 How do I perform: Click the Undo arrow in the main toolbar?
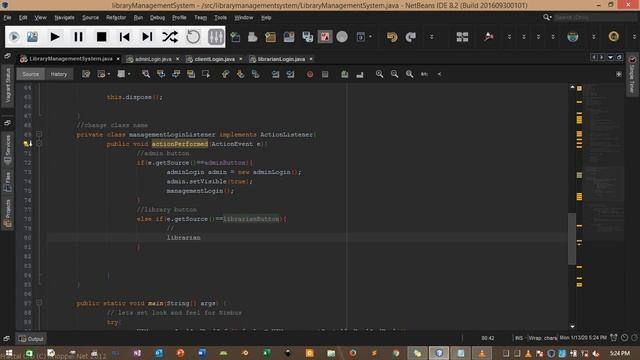392,37
